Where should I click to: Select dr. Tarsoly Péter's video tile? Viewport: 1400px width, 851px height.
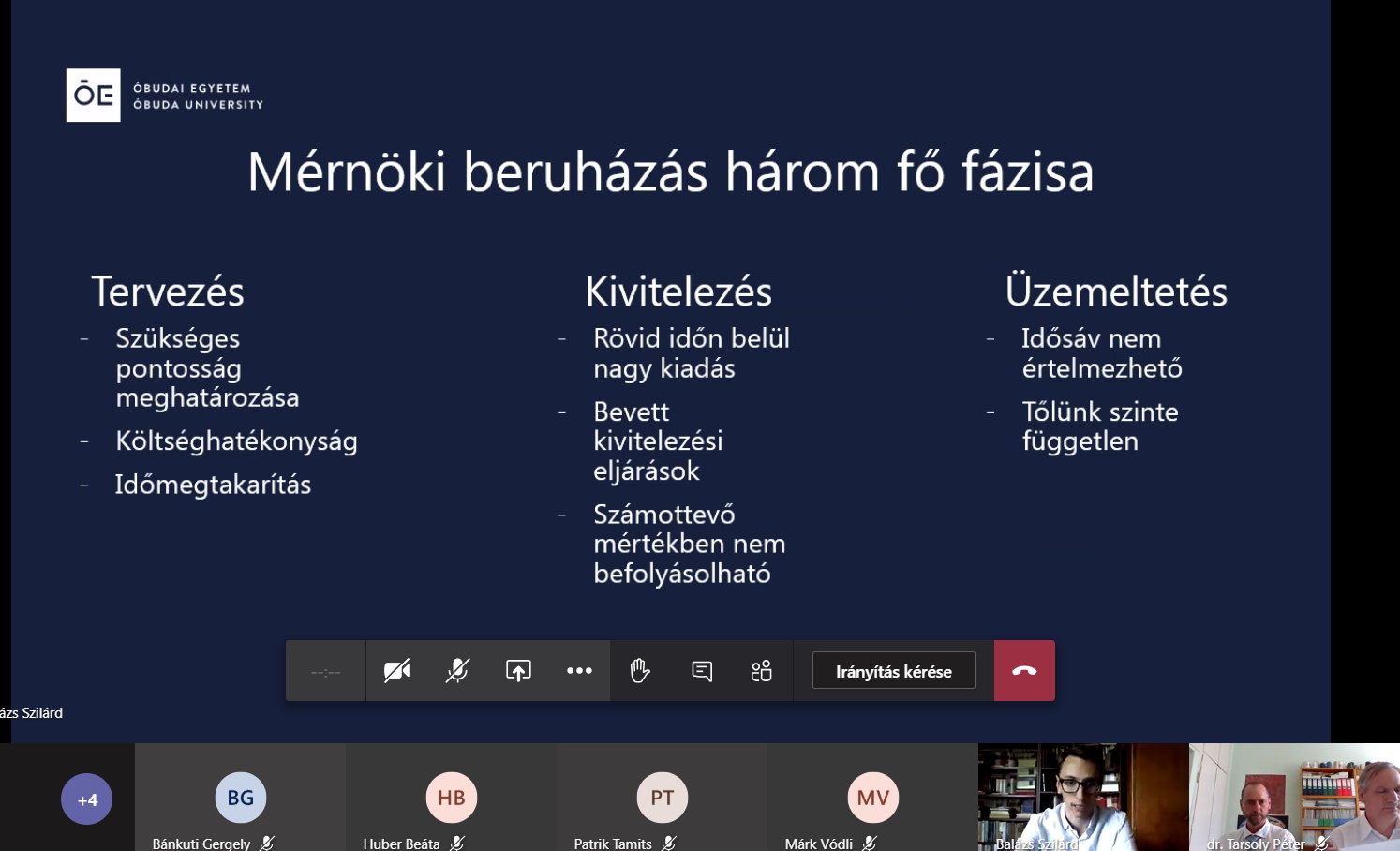pos(1294,798)
